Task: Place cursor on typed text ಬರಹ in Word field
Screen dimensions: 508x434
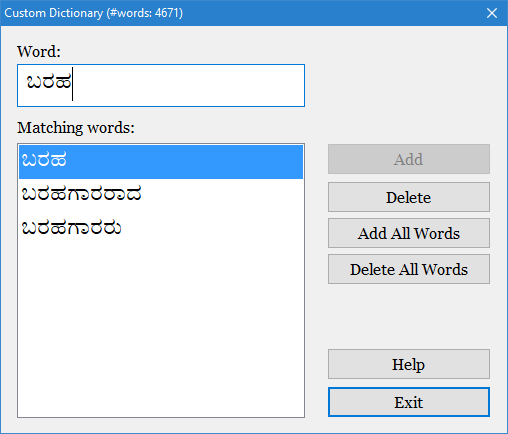Action: pyautogui.click(x=49, y=82)
